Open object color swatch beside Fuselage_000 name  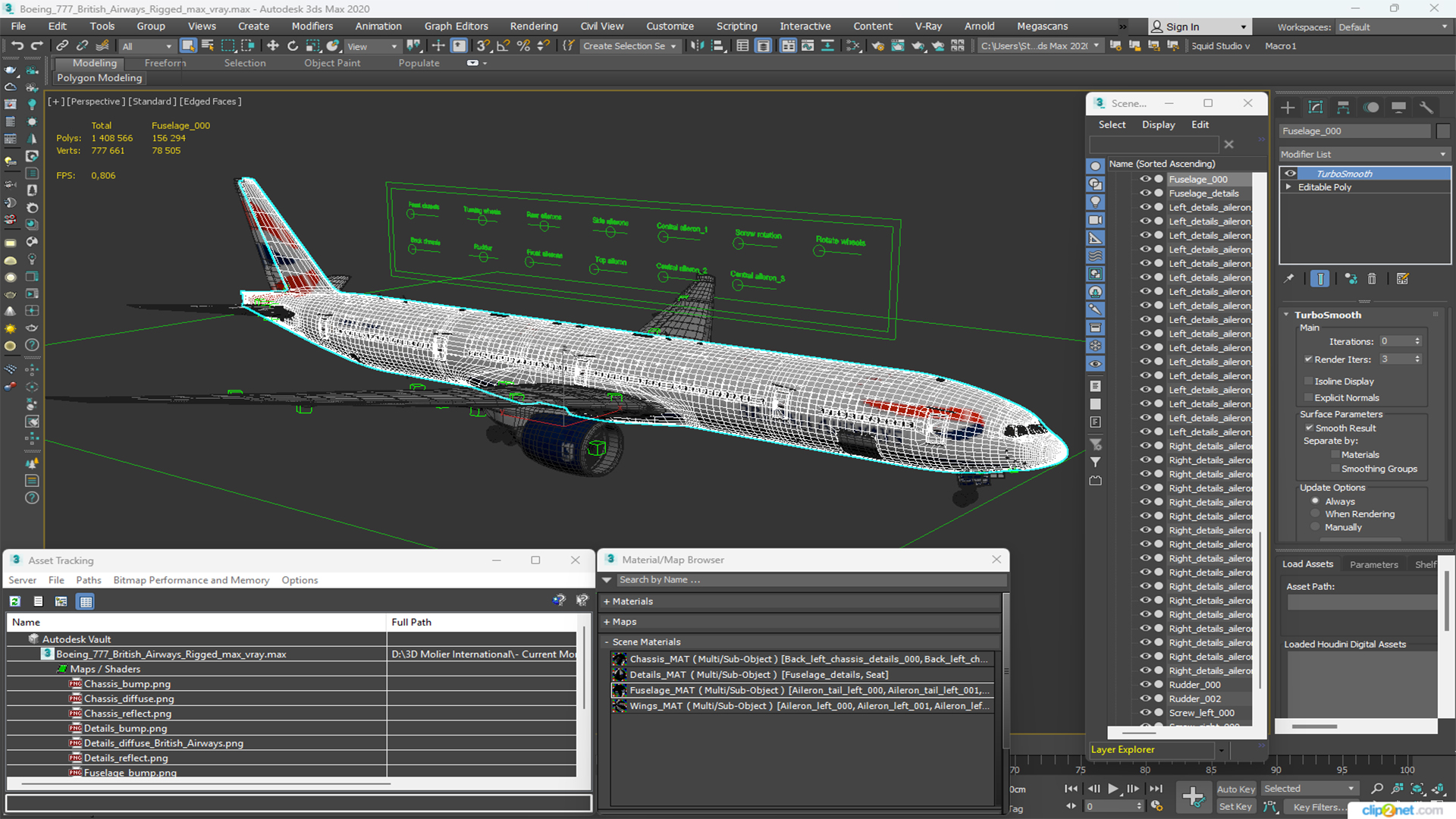click(1443, 131)
